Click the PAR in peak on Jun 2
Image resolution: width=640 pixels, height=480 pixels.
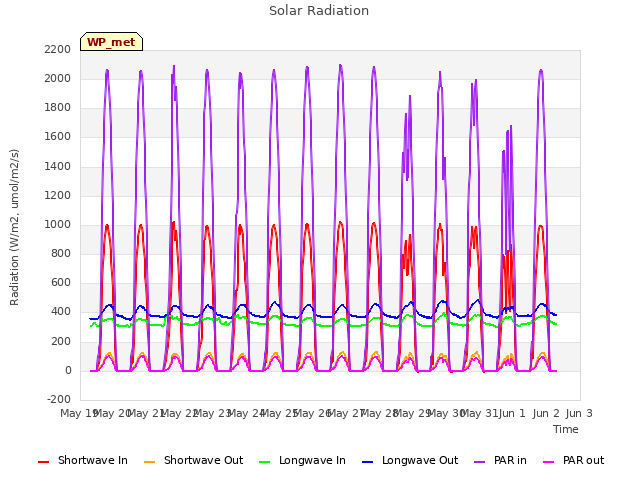tap(541, 70)
